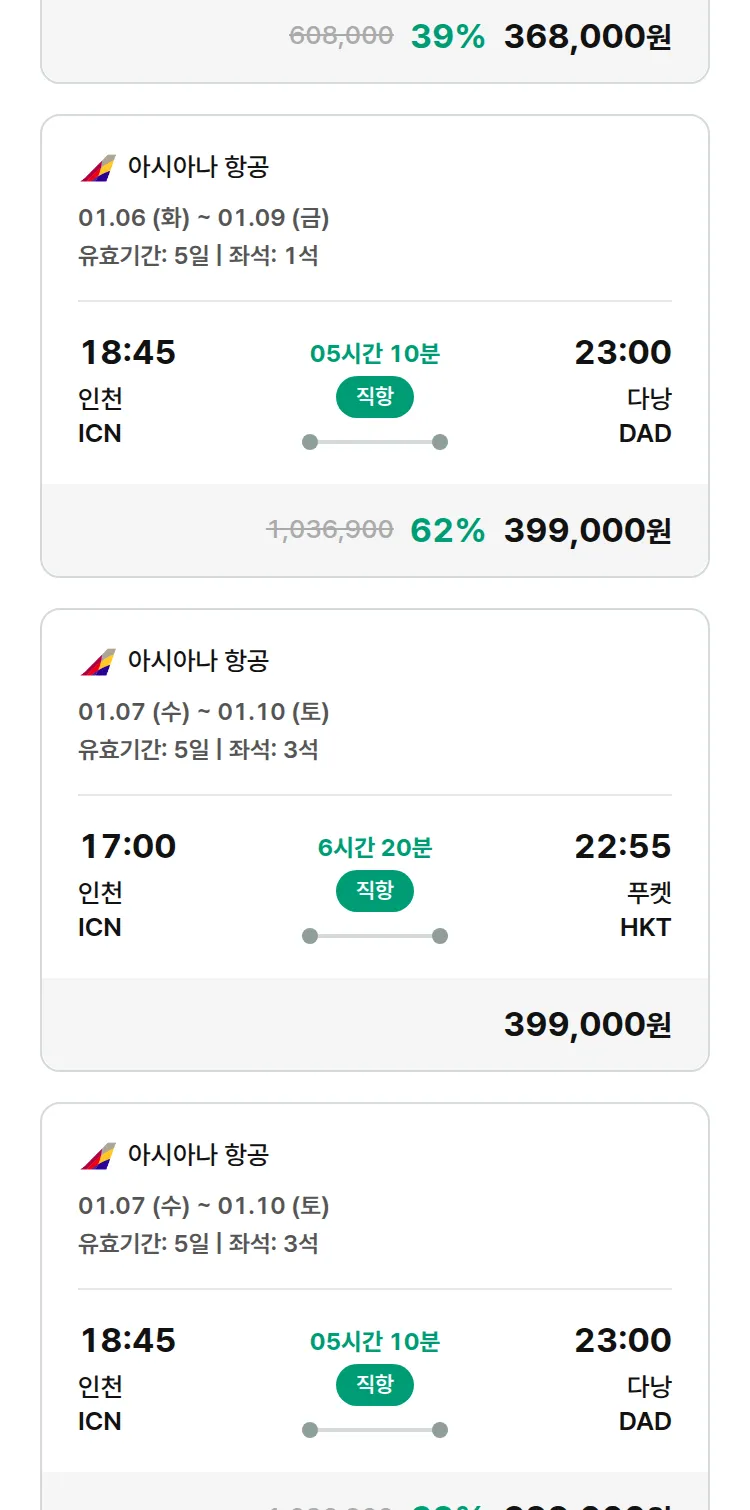Screen dimensions: 750x1510
Task: Click route line on Phuket flight card
Action: 374,936
